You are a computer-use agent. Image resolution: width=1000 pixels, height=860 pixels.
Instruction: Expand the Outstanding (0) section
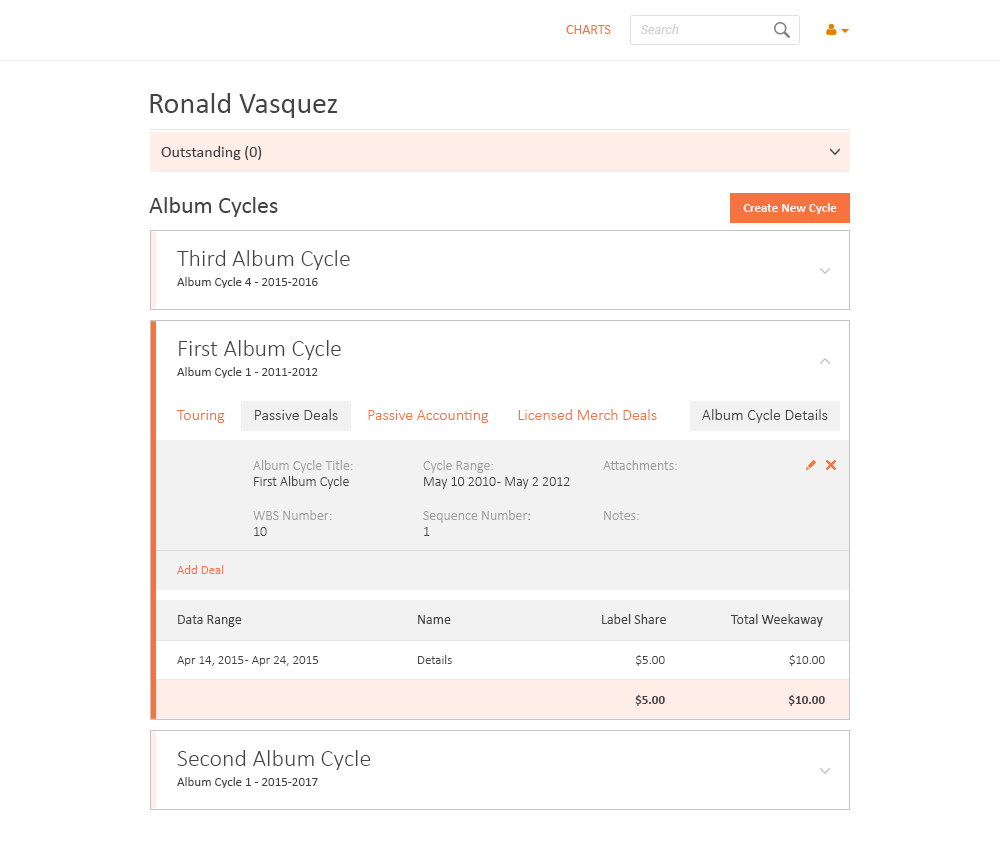[x=834, y=152]
